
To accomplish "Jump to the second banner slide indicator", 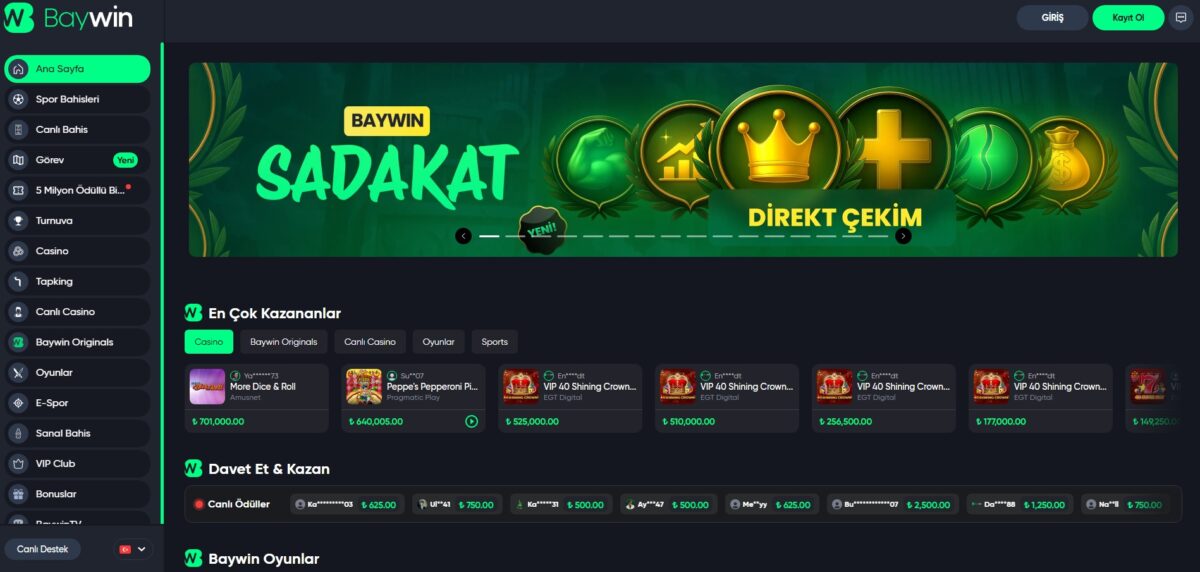I will coord(515,236).
